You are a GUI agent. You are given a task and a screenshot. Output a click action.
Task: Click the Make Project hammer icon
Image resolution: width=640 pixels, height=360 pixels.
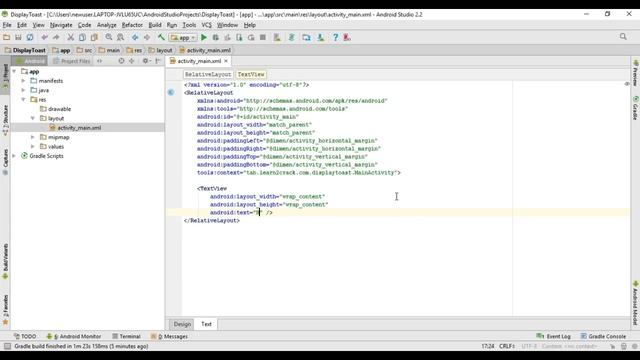161,37
